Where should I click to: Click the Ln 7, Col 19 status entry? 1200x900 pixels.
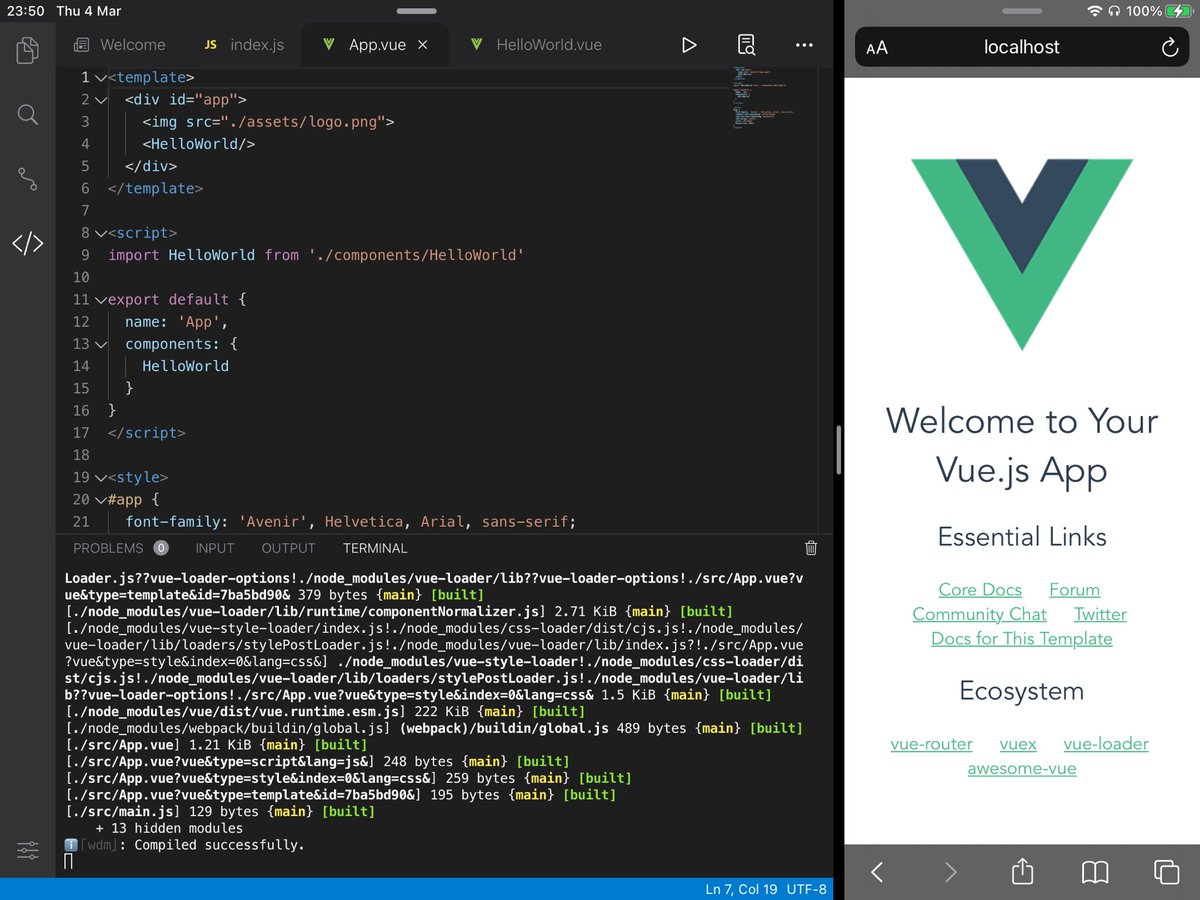tap(741, 890)
